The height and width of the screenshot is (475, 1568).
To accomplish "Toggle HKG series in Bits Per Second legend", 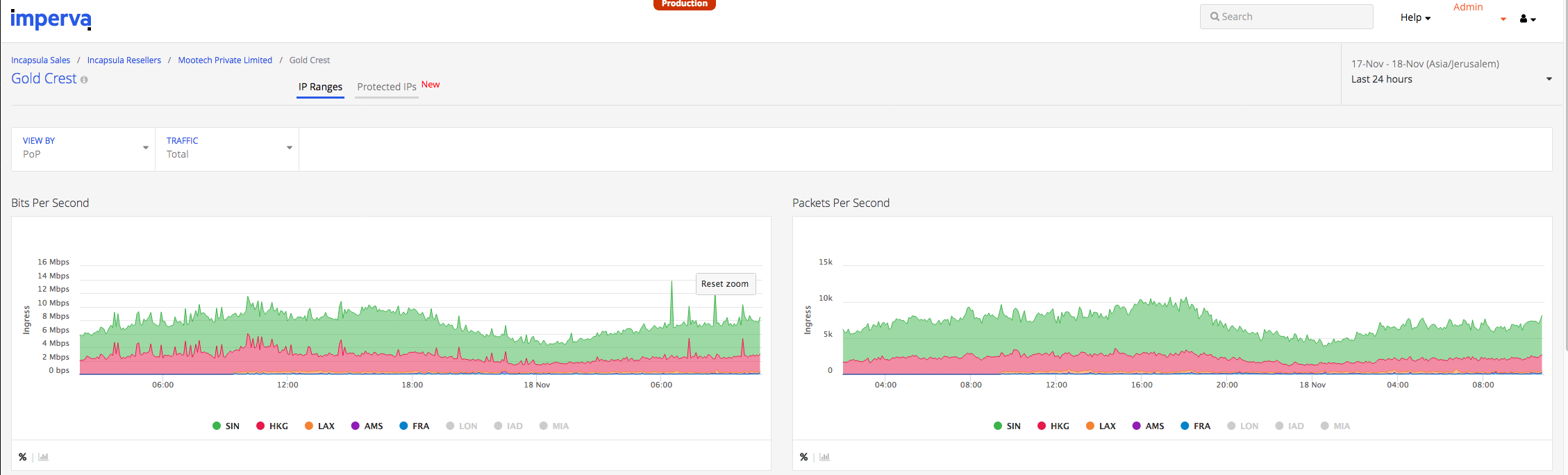I will point(272,426).
